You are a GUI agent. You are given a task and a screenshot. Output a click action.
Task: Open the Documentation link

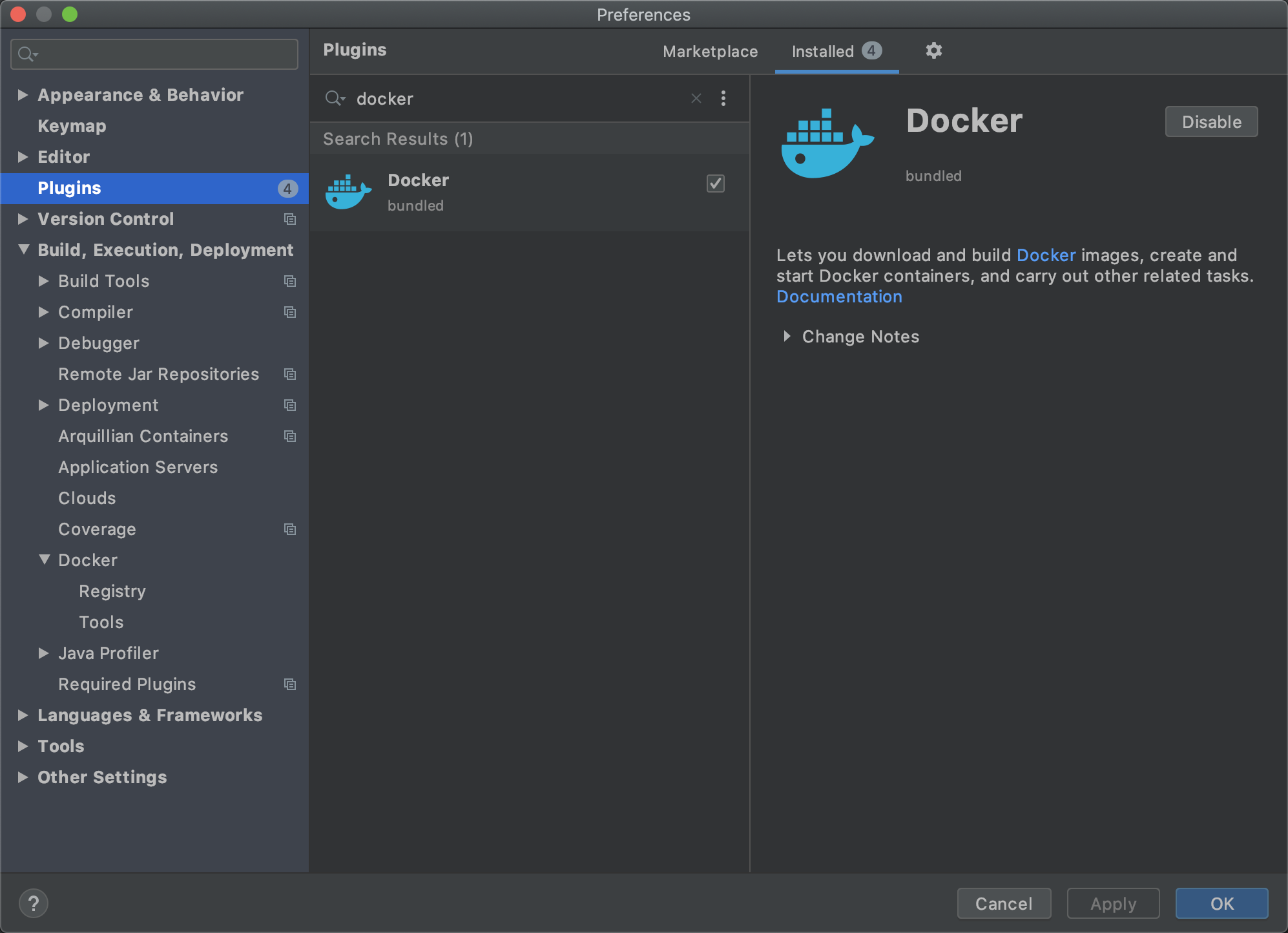click(839, 297)
